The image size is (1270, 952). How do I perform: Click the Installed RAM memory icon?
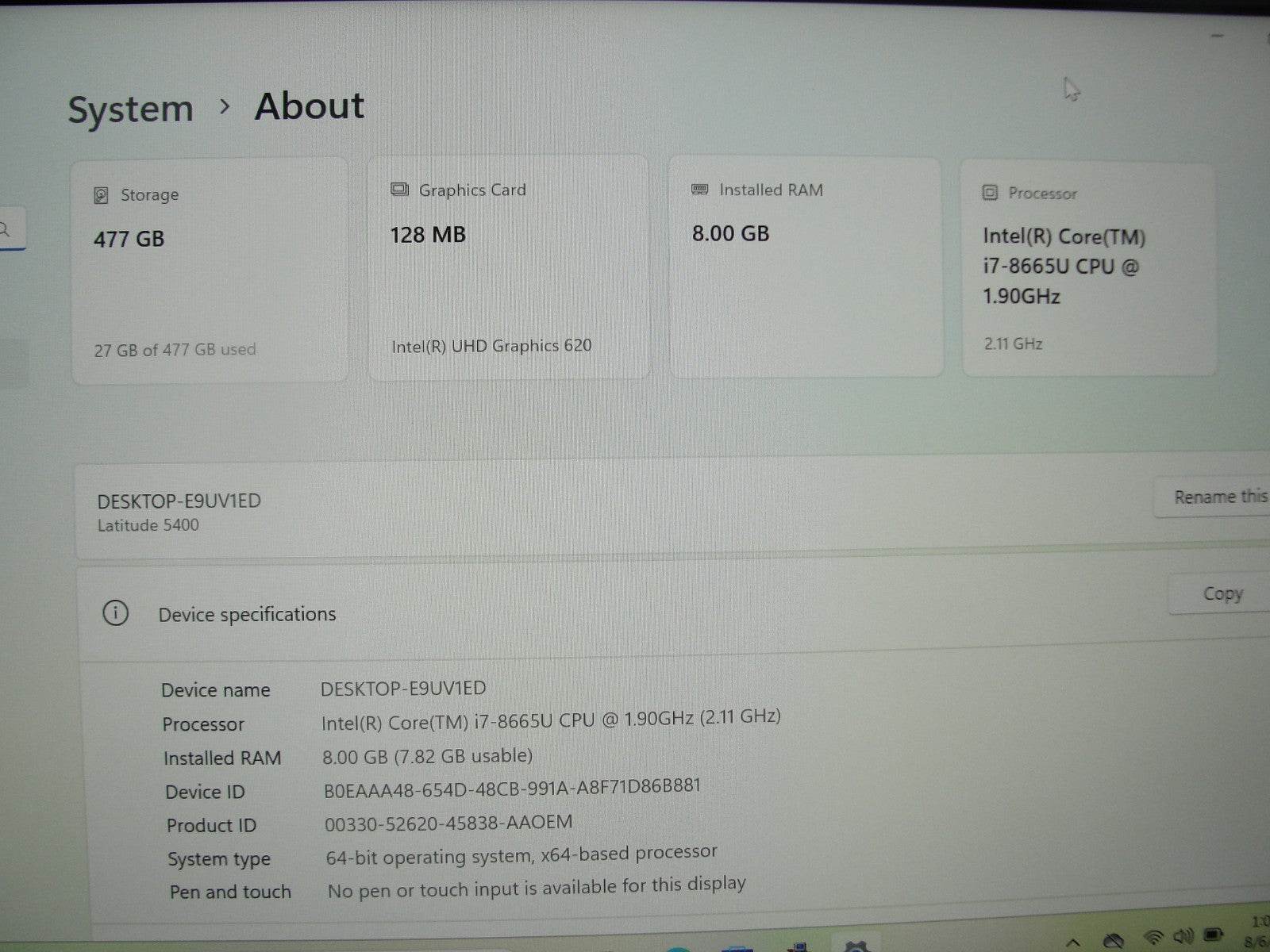pyautogui.click(x=698, y=190)
